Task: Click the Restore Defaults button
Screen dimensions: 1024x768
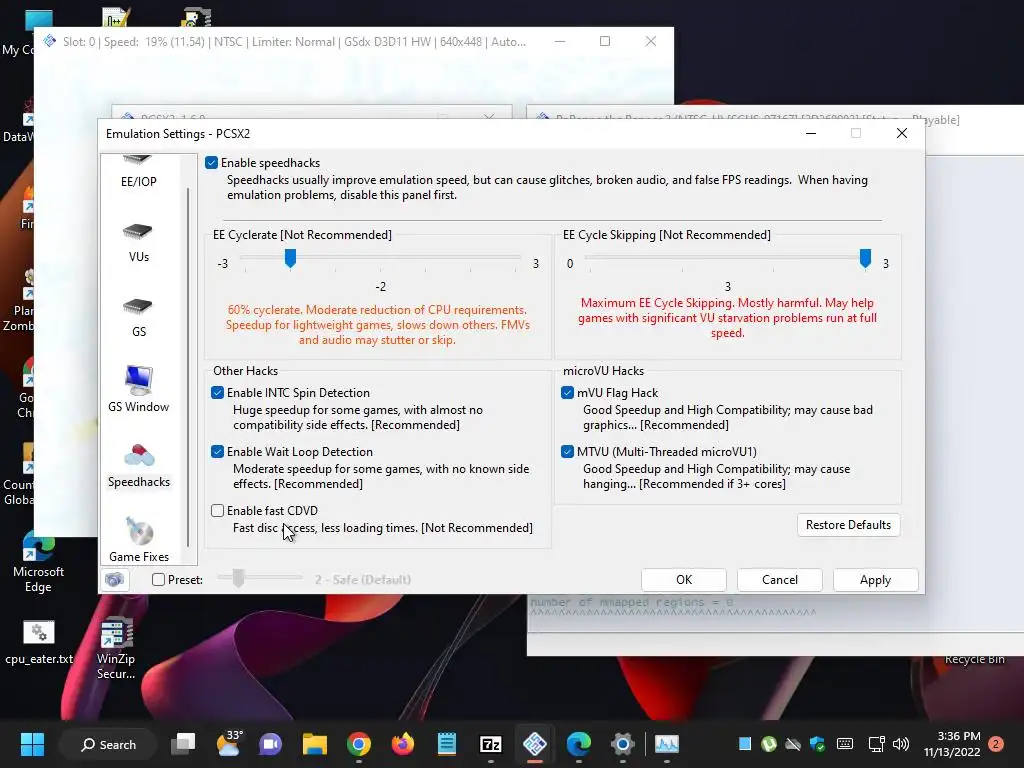Action: point(848,525)
